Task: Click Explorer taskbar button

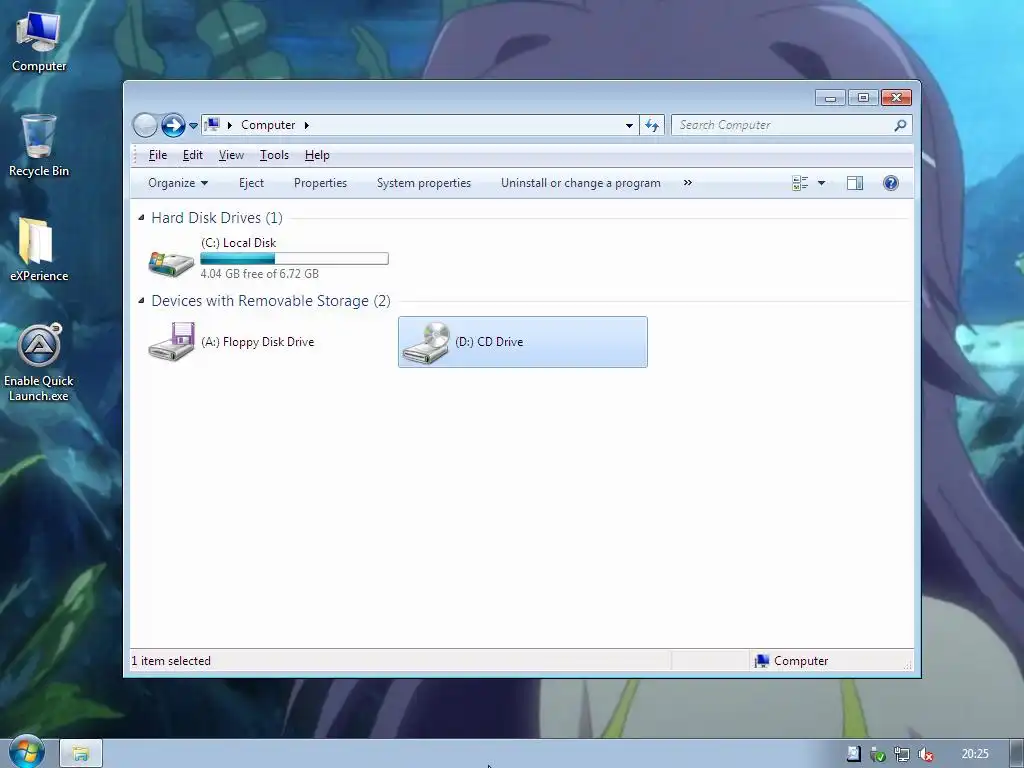Action: (x=81, y=754)
